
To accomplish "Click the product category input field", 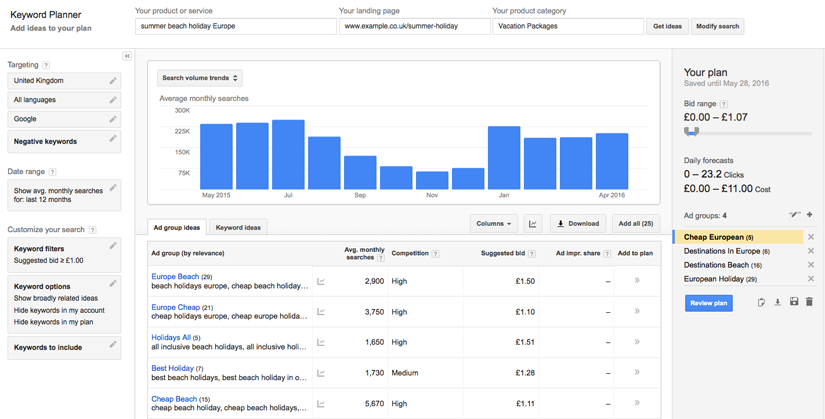I will coord(568,26).
